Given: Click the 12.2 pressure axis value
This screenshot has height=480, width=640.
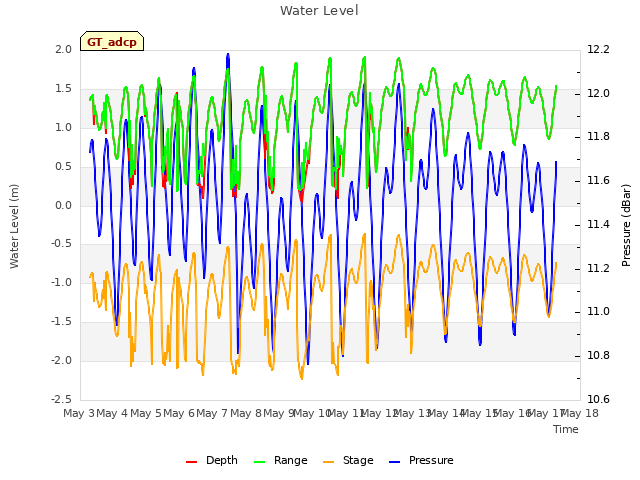Looking at the screenshot, I should tap(598, 50).
